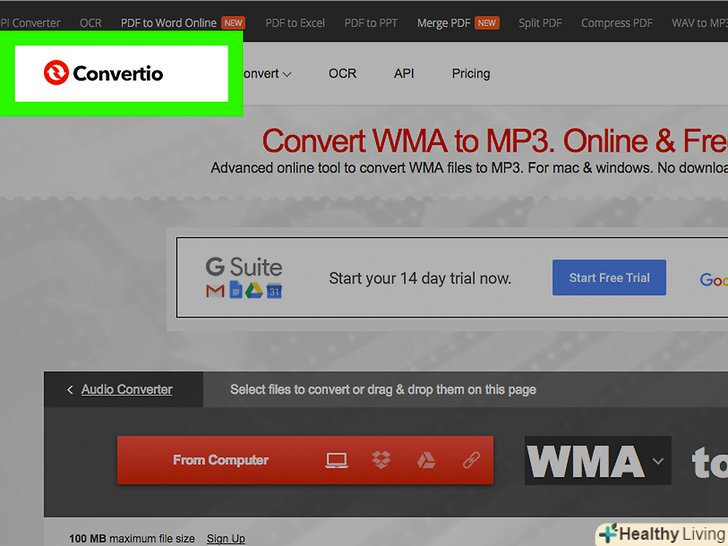Image resolution: width=728 pixels, height=546 pixels.
Task: Upload a file from Google Drive icon
Action: pyautogui.click(x=426, y=460)
